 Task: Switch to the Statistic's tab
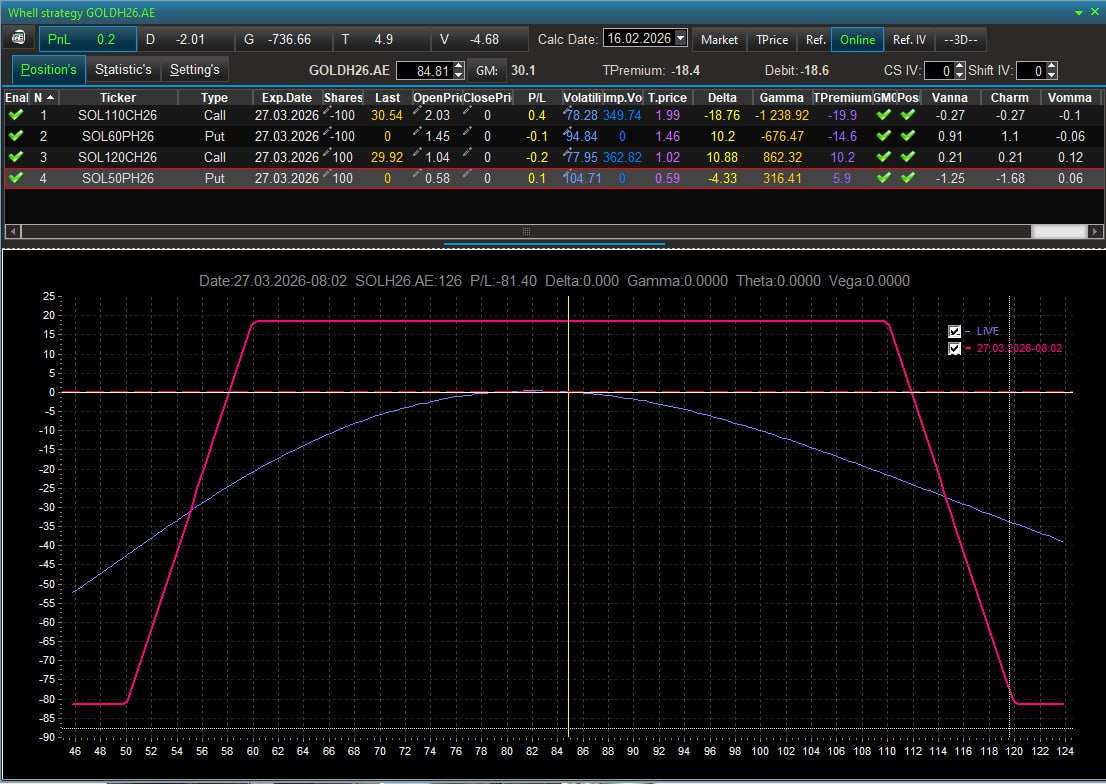tap(123, 70)
